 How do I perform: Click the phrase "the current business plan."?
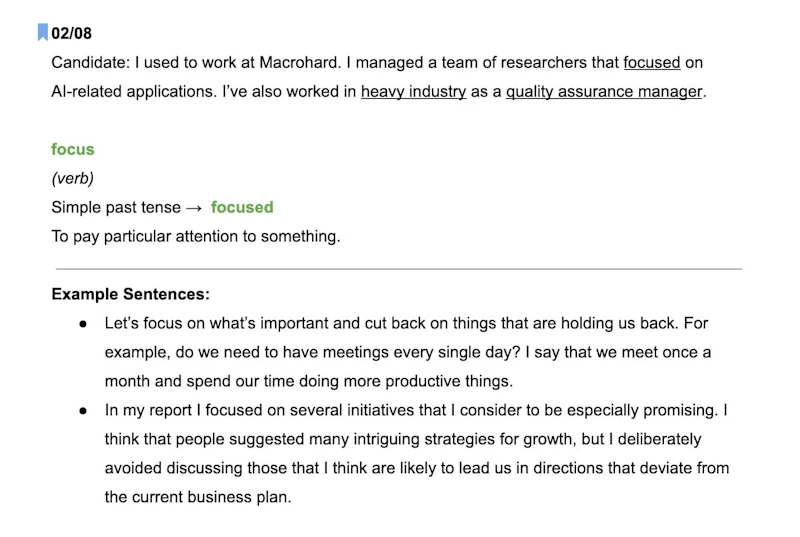tap(197, 497)
